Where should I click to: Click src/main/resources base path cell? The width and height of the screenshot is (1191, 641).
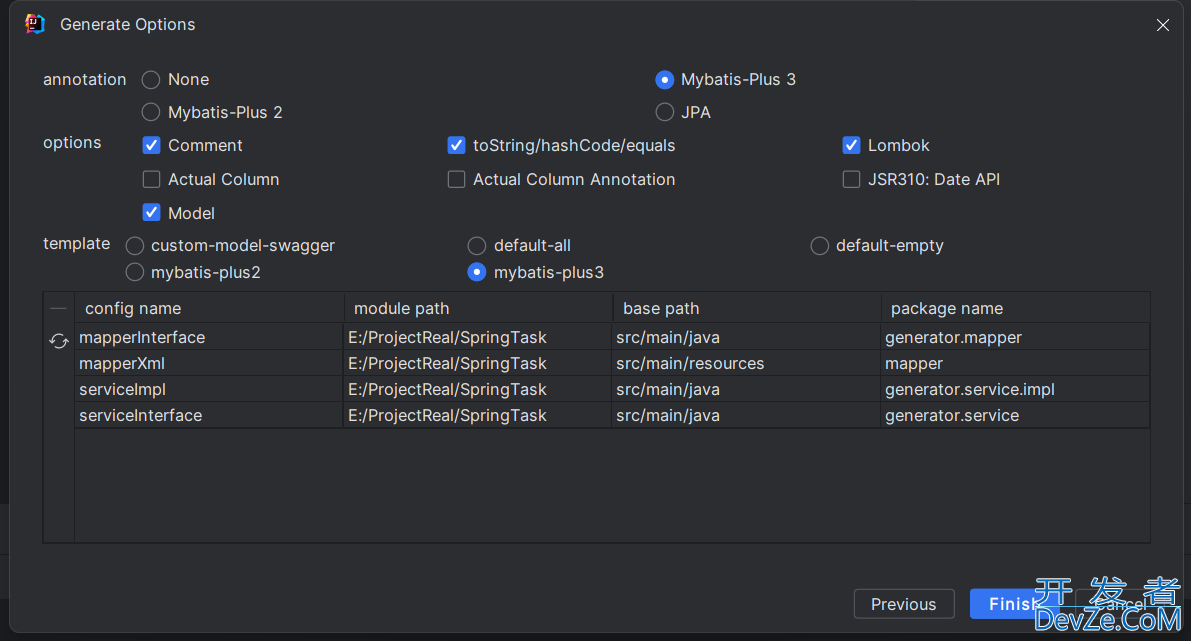[746, 363]
